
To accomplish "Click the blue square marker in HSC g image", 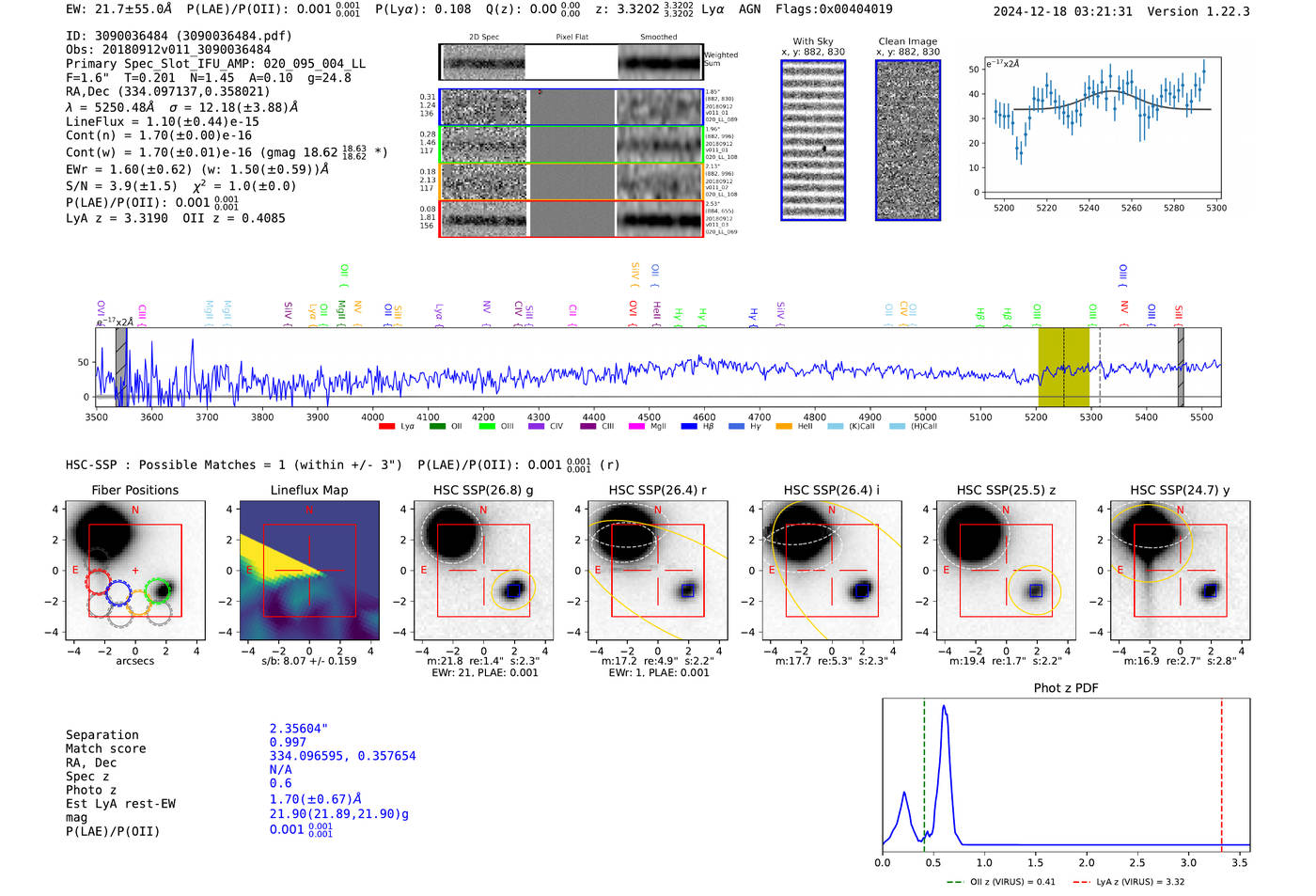I will [513, 590].
